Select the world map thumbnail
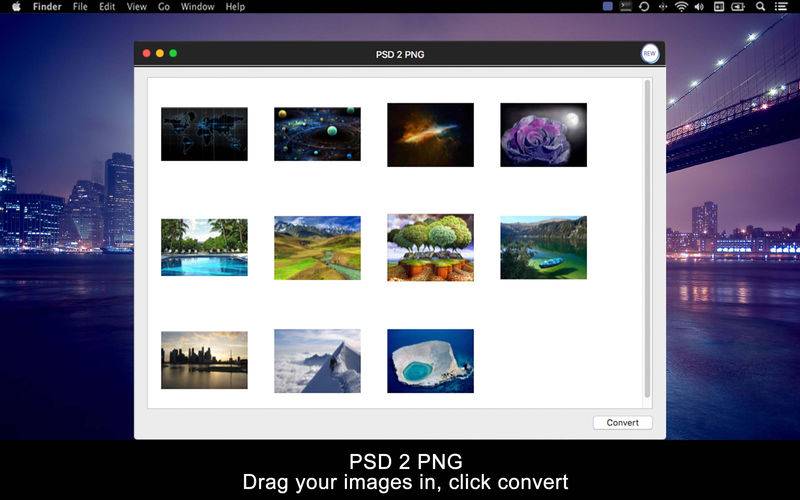The height and width of the screenshot is (500, 800). pyautogui.click(x=204, y=134)
